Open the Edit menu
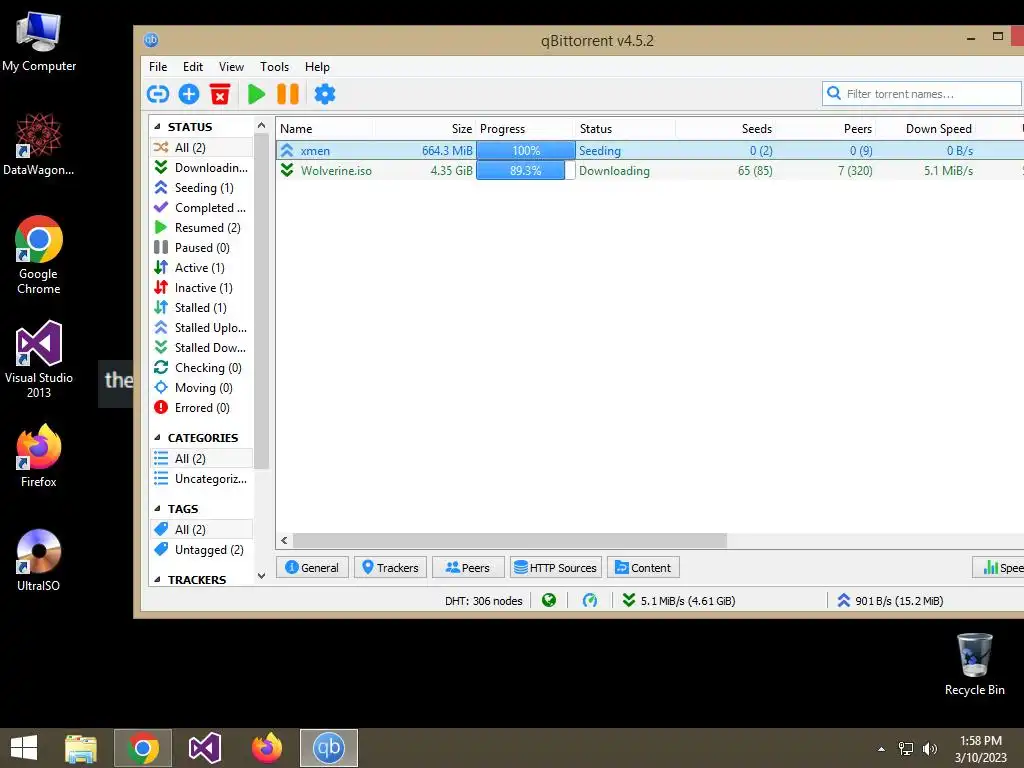Image resolution: width=1024 pixels, height=768 pixels. (193, 67)
